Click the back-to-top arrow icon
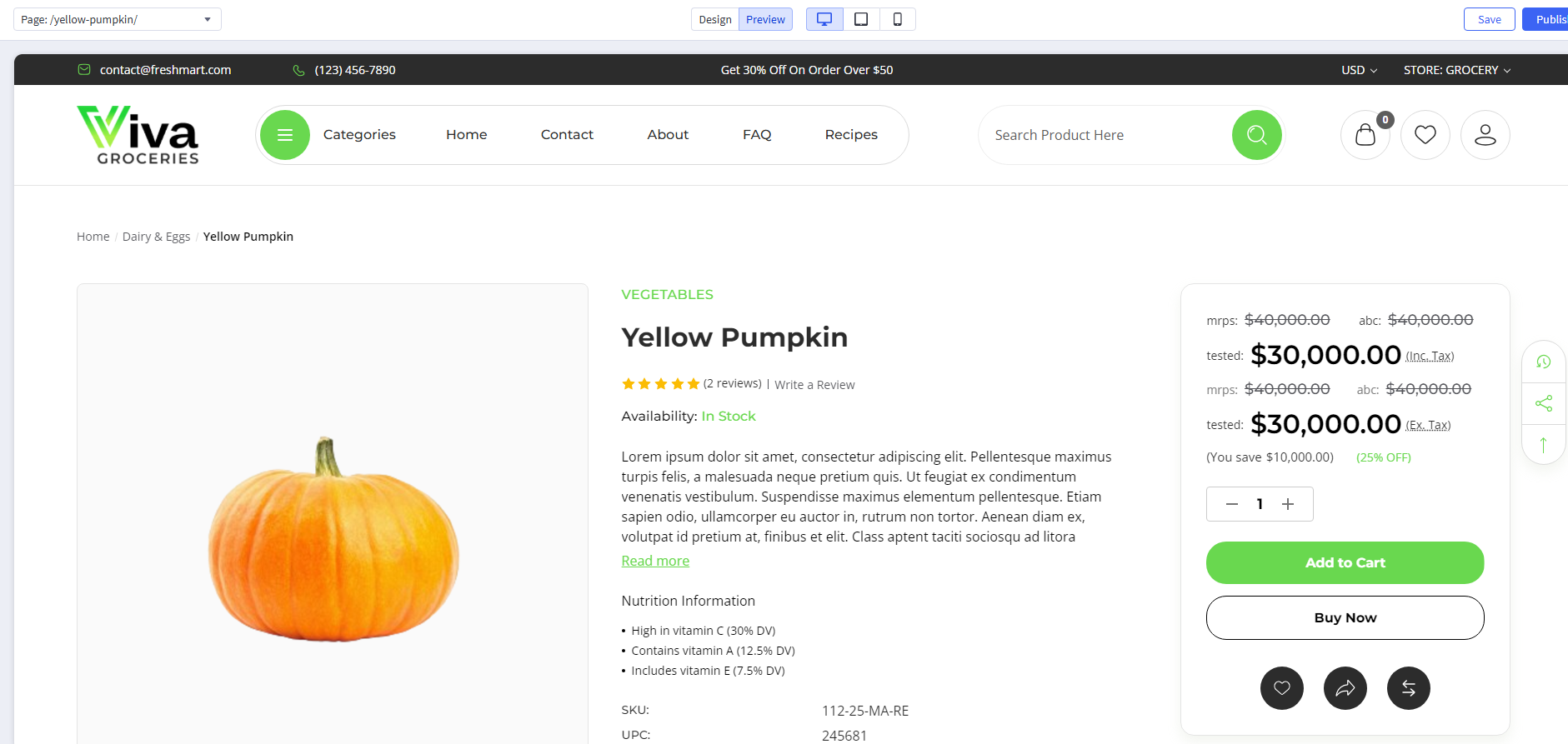Viewport: 1568px width, 744px height. click(1544, 445)
